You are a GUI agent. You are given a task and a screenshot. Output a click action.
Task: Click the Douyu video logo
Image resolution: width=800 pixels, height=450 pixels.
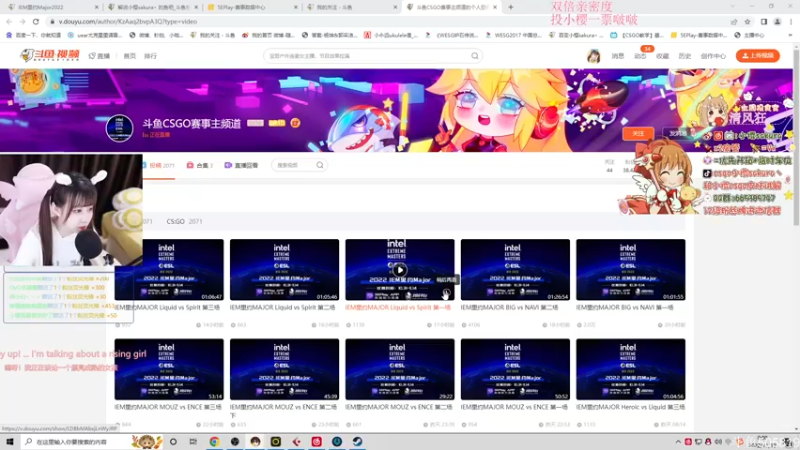tap(50, 55)
